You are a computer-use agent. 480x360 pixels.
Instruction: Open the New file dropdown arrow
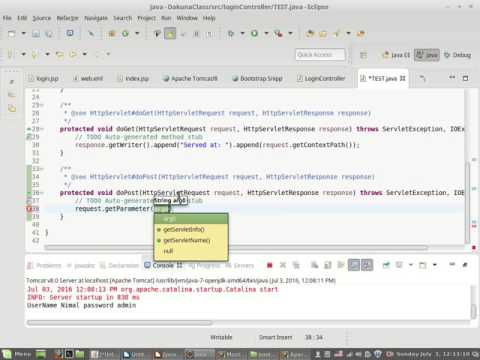click(x=23, y=33)
